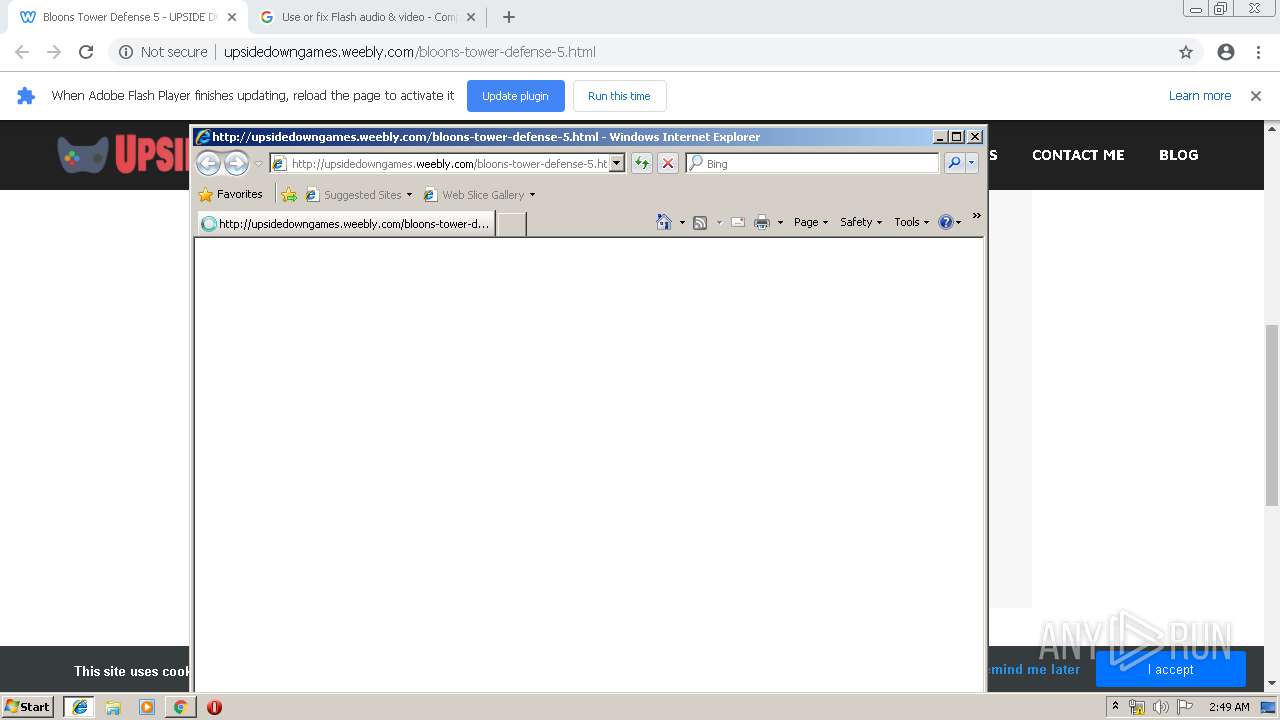Open Chrome profile avatar

pos(1226,52)
